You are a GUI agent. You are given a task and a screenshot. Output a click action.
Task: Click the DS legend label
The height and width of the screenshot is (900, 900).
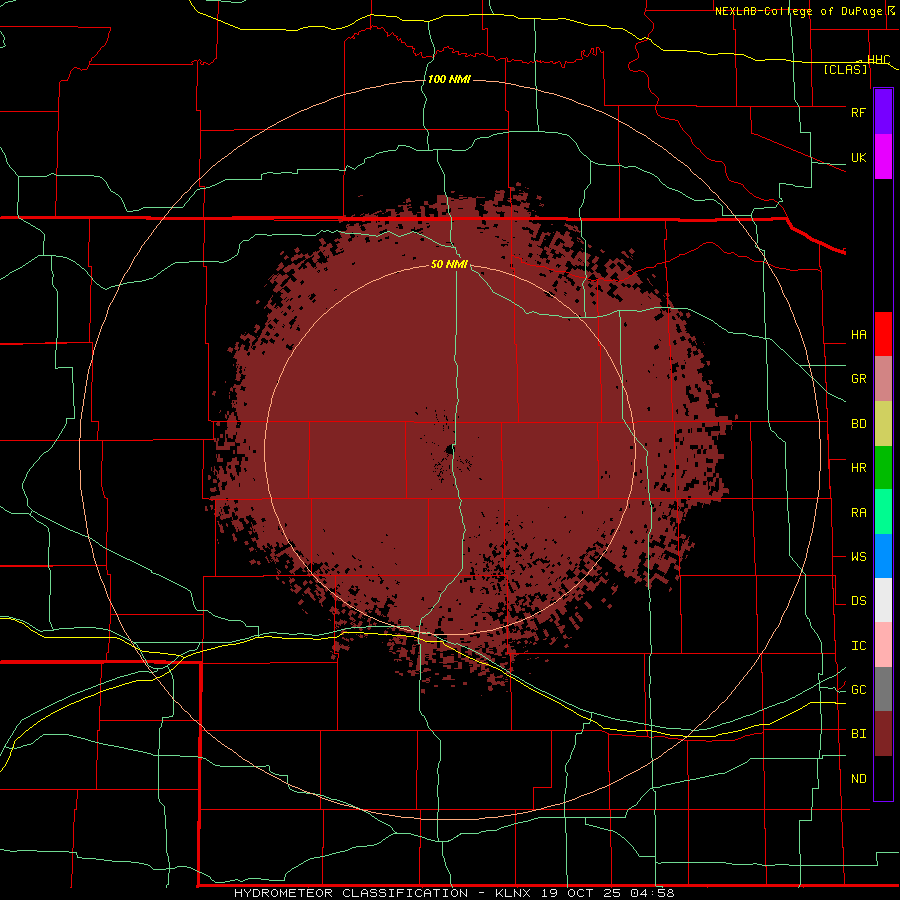pyautogui.click(x=858, y=601)
